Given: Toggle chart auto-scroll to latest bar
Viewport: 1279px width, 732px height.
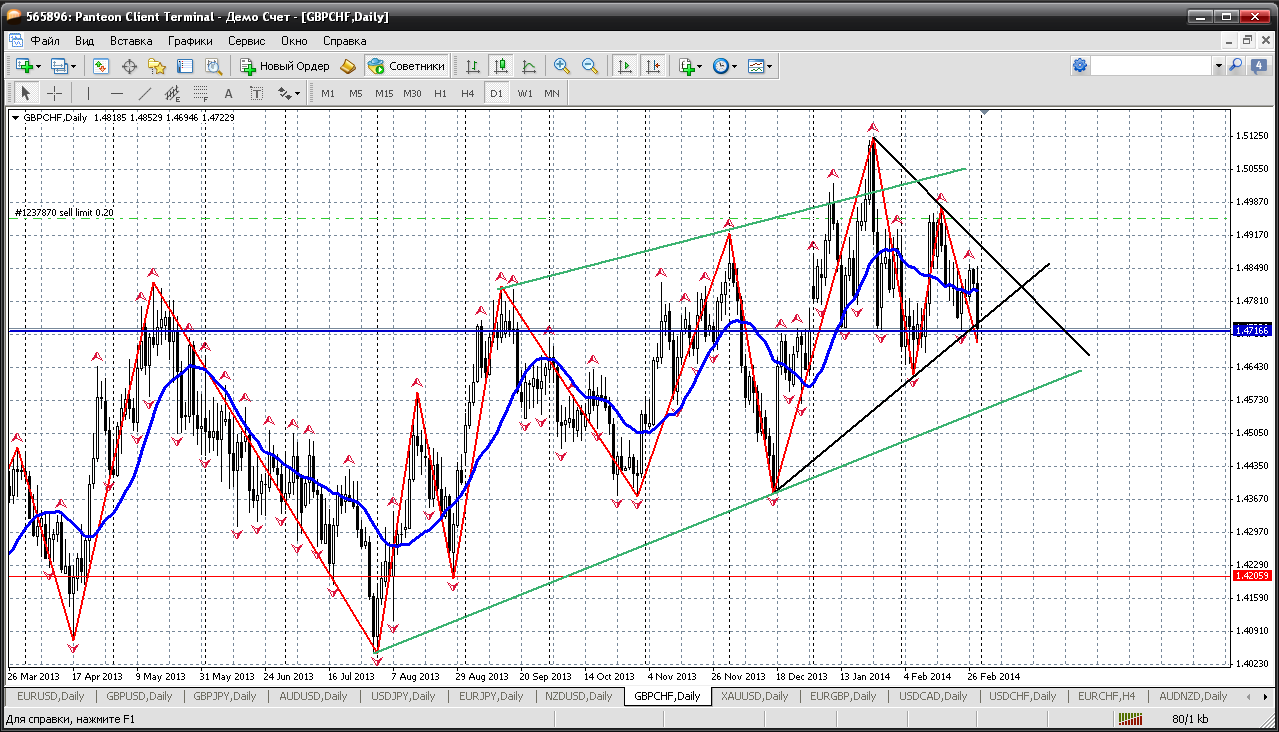Looking at the screenshot, I should 625,66.
